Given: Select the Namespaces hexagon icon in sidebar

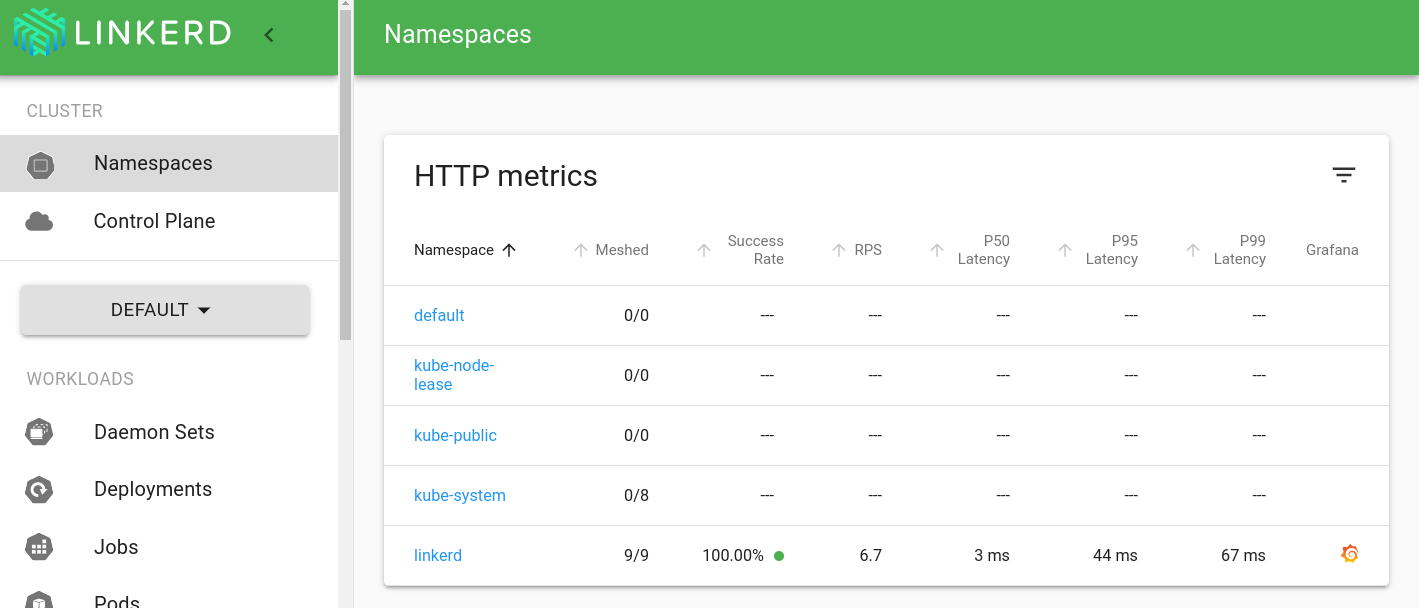Looking at the screenshot, I should point(40,163).
